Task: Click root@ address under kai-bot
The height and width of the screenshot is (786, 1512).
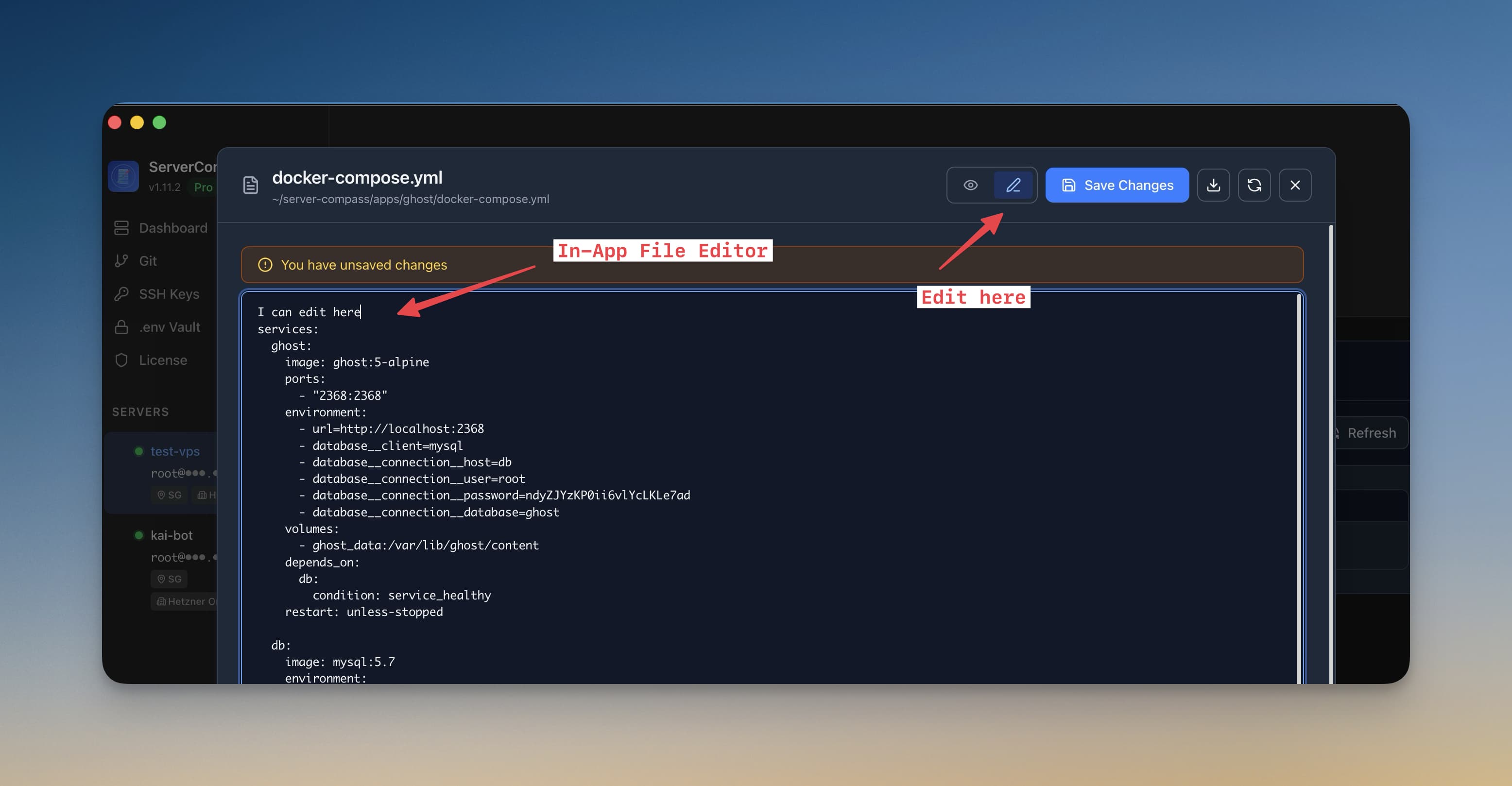Action: (183, 557)
